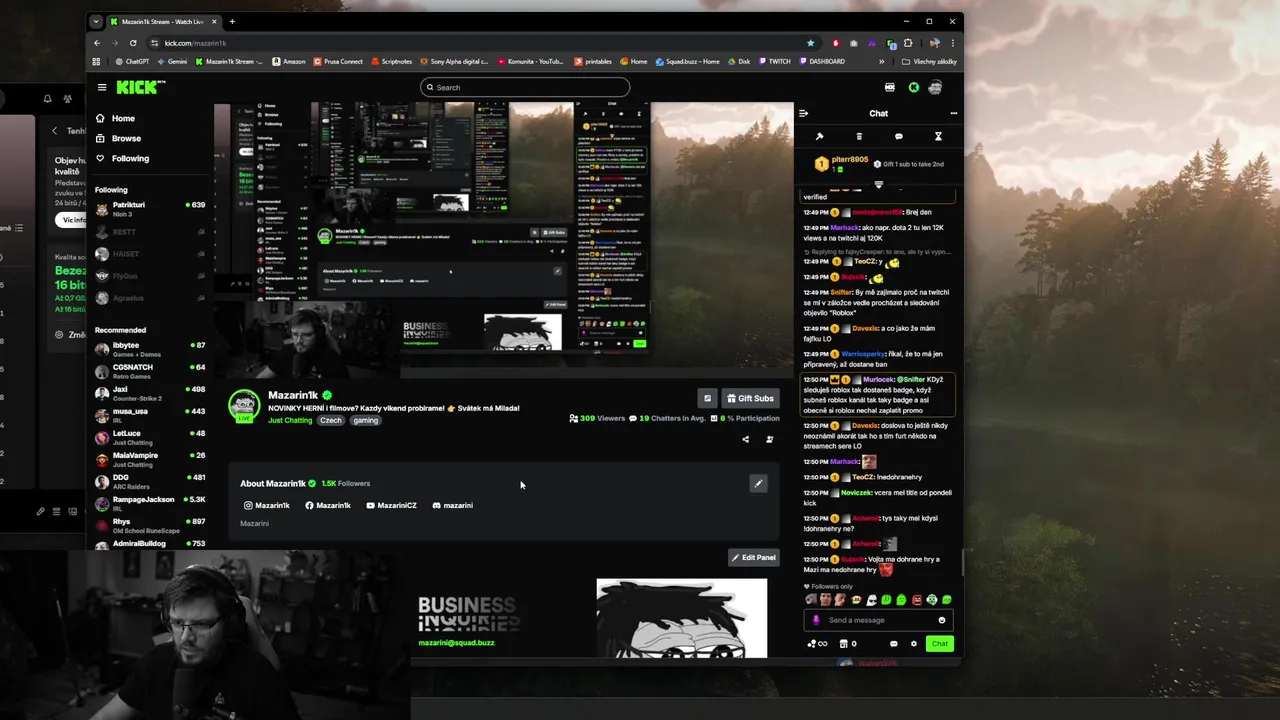Open the DASHBOARD bookmark
Screen dimensions: 1280x720
tap(822, 61)
